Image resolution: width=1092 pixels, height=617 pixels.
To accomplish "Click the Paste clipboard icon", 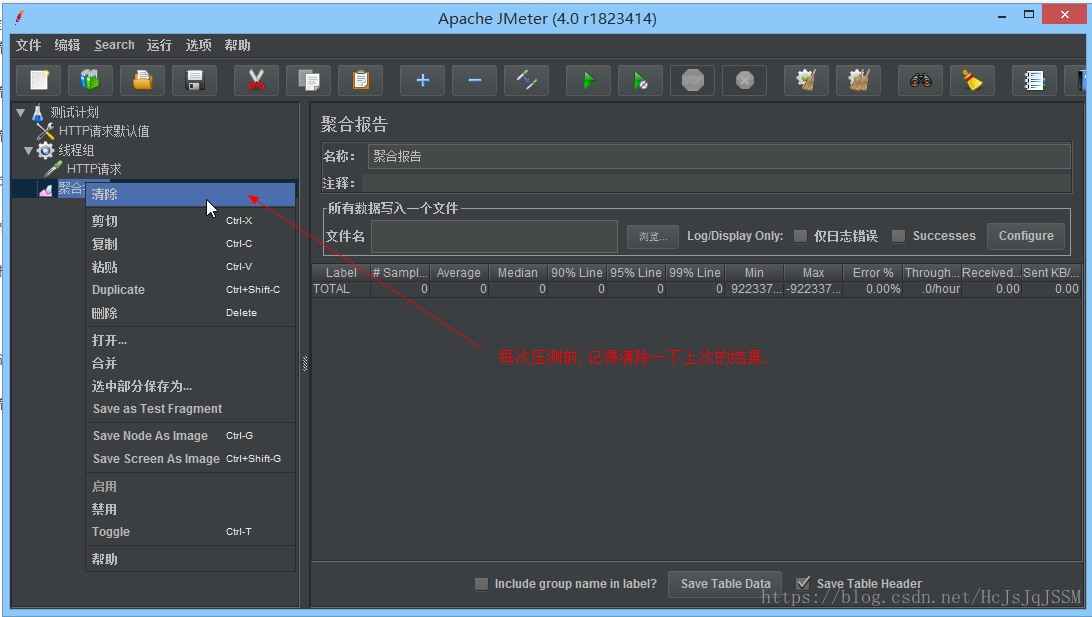I will (x=361, y=80).
